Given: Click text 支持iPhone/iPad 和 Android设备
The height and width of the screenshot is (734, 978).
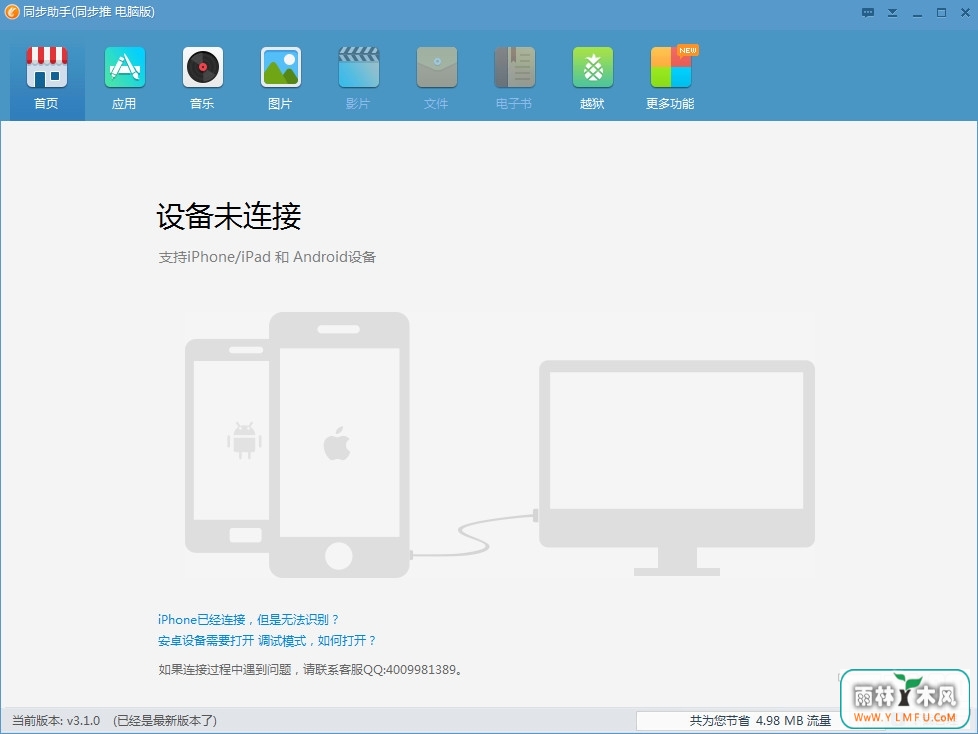Looking at the screenshot, I should (267, 257).
